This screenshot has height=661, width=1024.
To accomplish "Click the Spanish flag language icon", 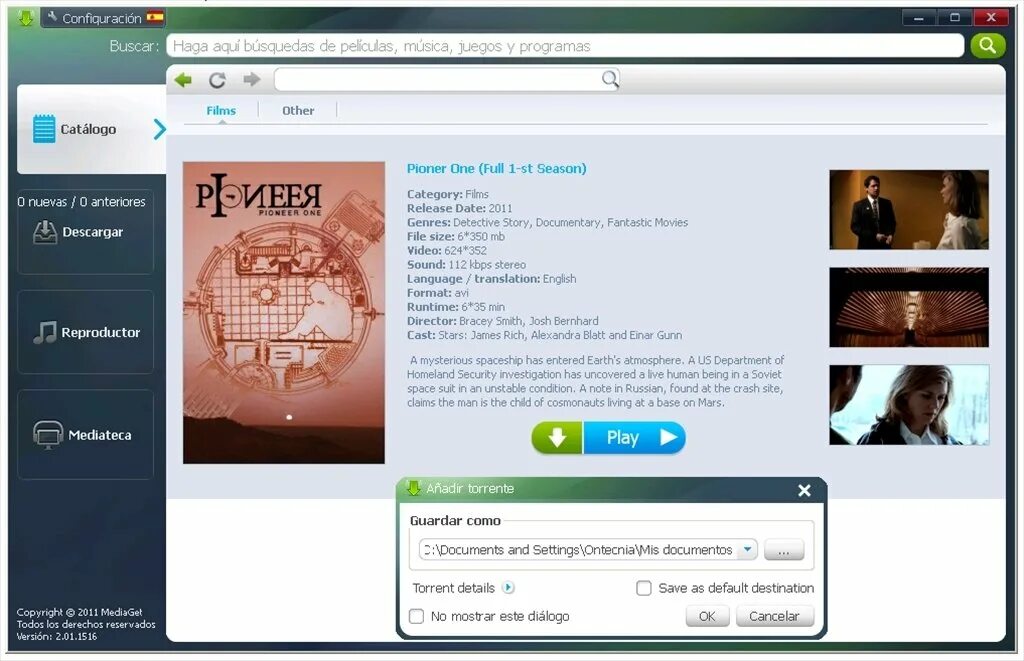I will [155, 18].
